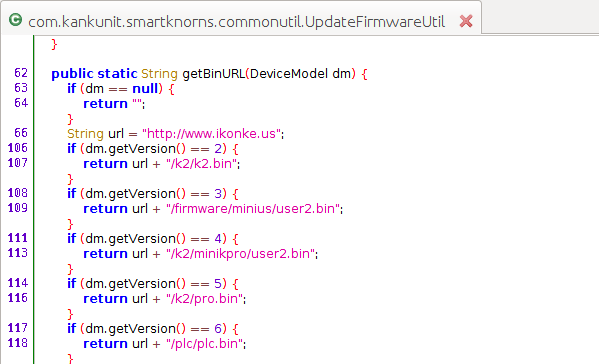Click line number 108 in the gutter
The image size is (599, 364).
[x=18, y=193]
